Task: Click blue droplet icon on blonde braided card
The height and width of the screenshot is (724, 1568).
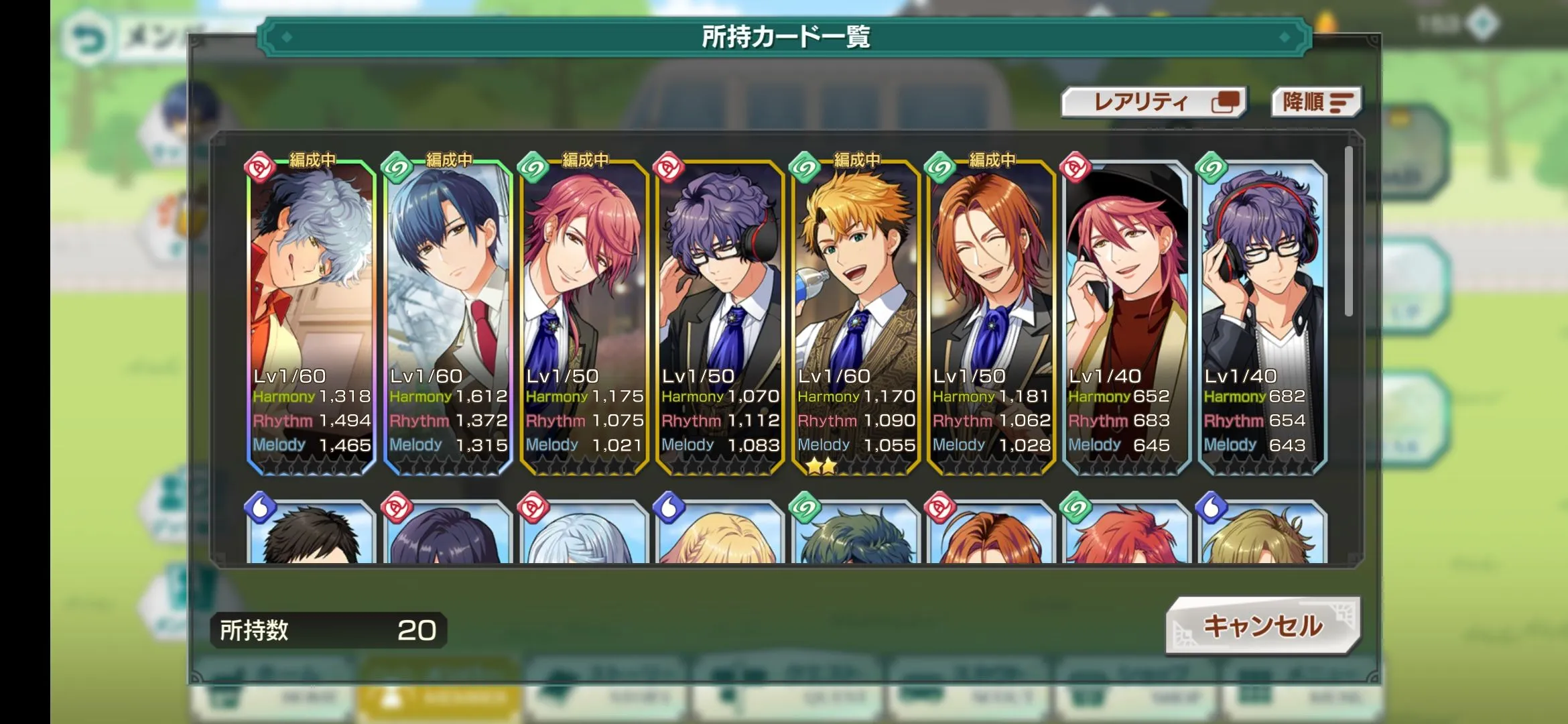Action: pos(669,507)
